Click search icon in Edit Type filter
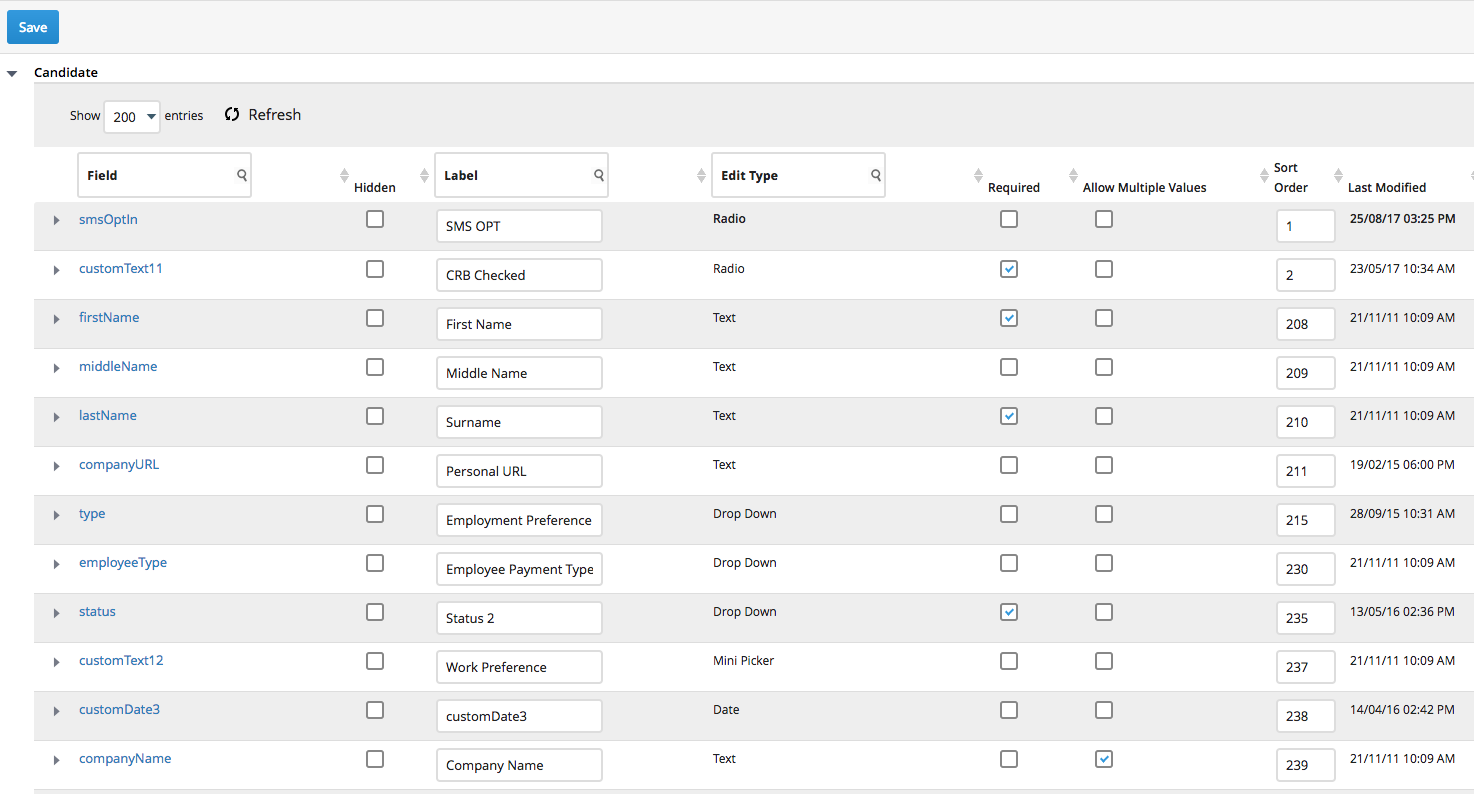Screen dimensions: 1474x794 click(875, 175)
